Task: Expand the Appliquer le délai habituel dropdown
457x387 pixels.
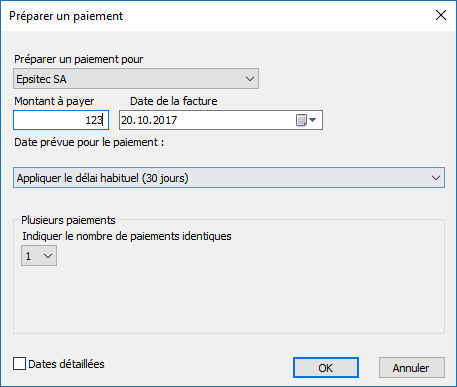Action: (x=229, y=178)
